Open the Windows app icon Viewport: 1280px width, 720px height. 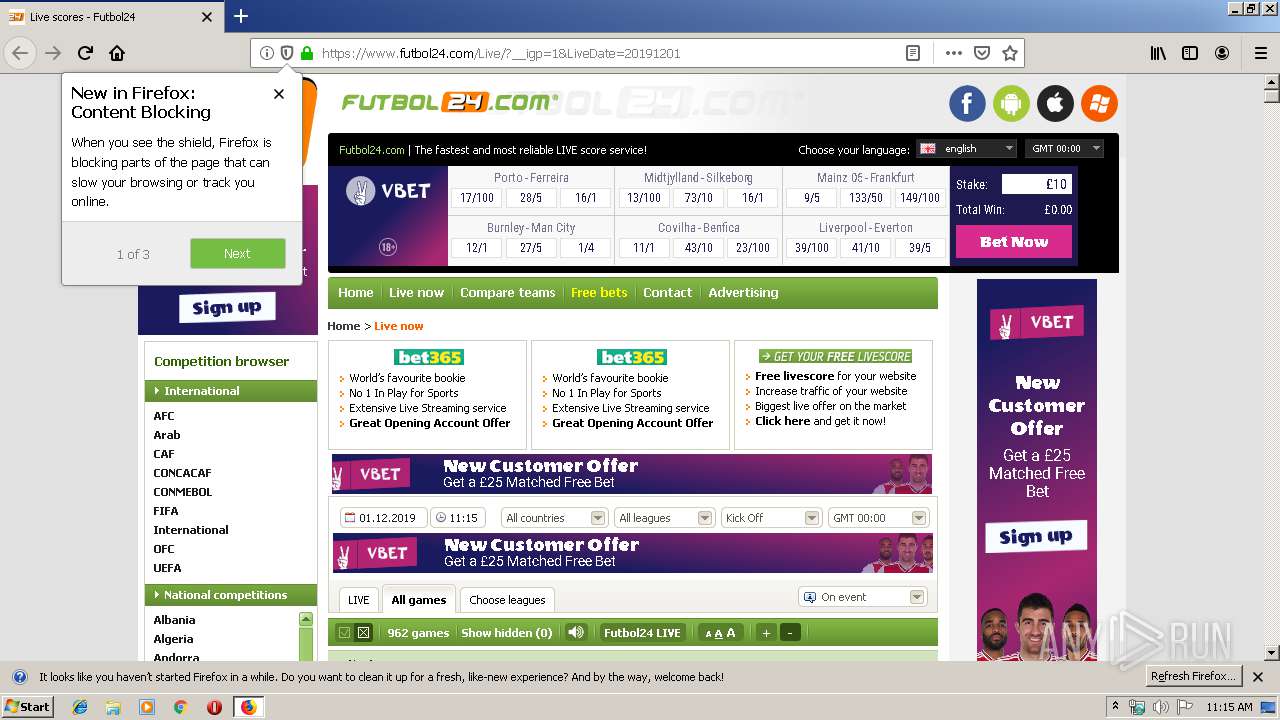click(1099, 103)
